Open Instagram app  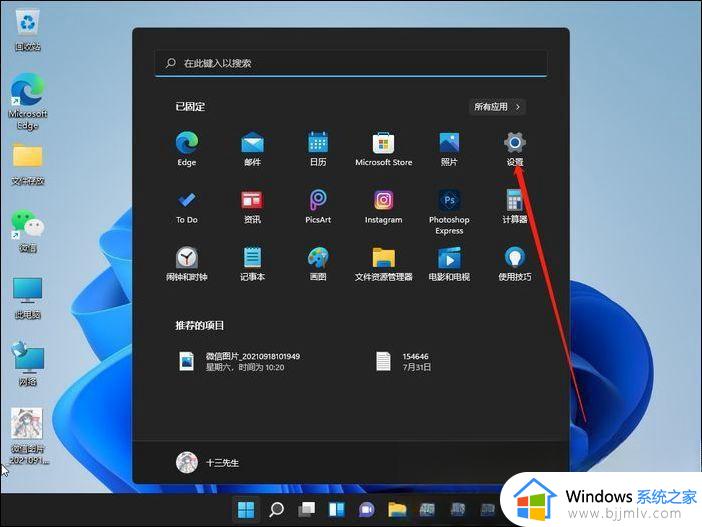point(384,207)
